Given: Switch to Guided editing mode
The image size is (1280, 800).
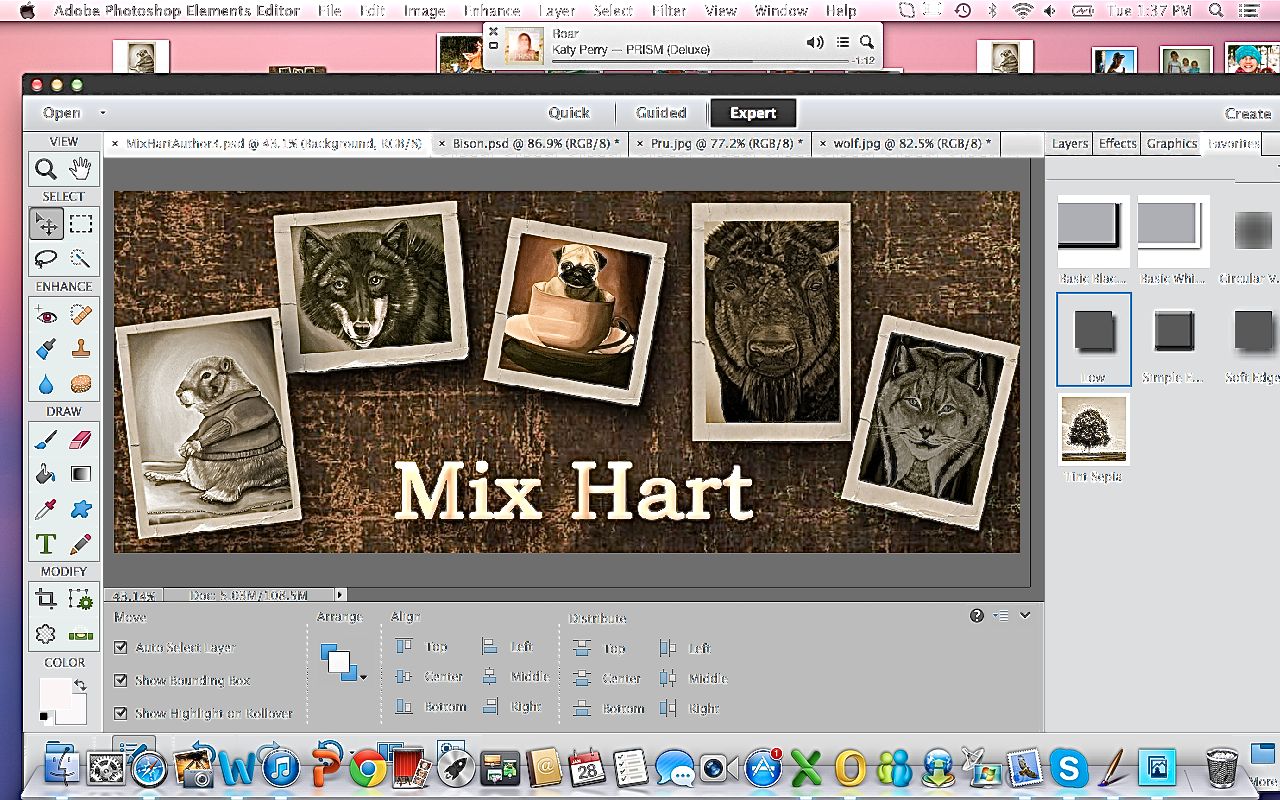Looking at the screenshot, I should [x=661, y=113].
